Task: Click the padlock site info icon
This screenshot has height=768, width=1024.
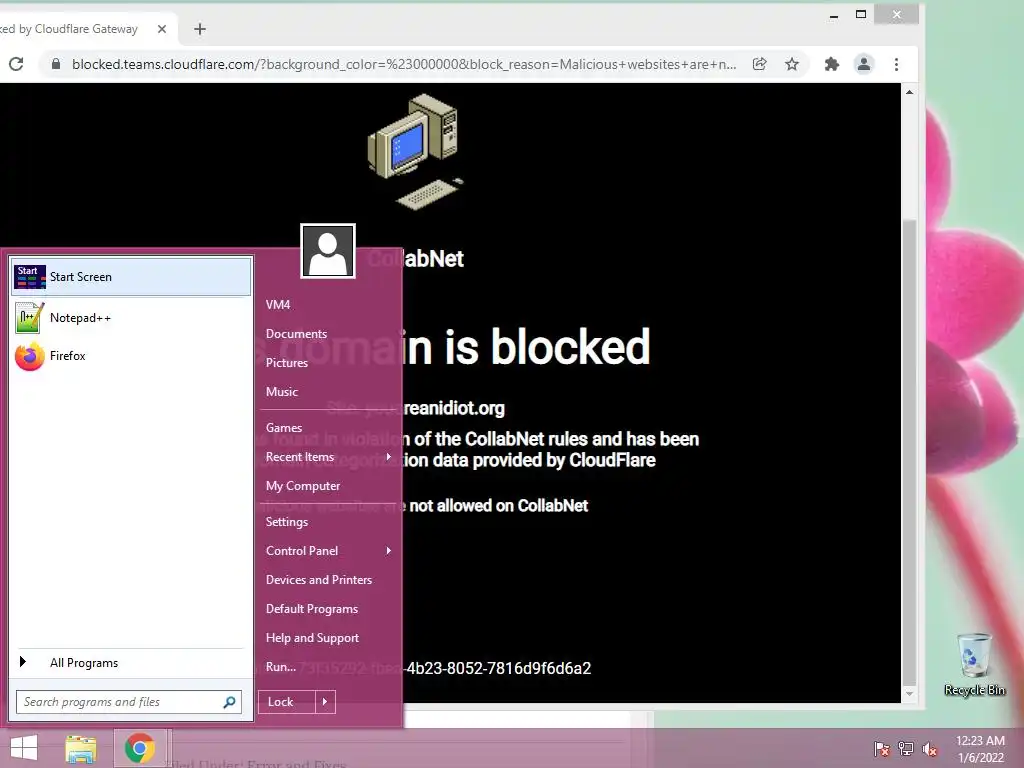Action: point(56,64)
